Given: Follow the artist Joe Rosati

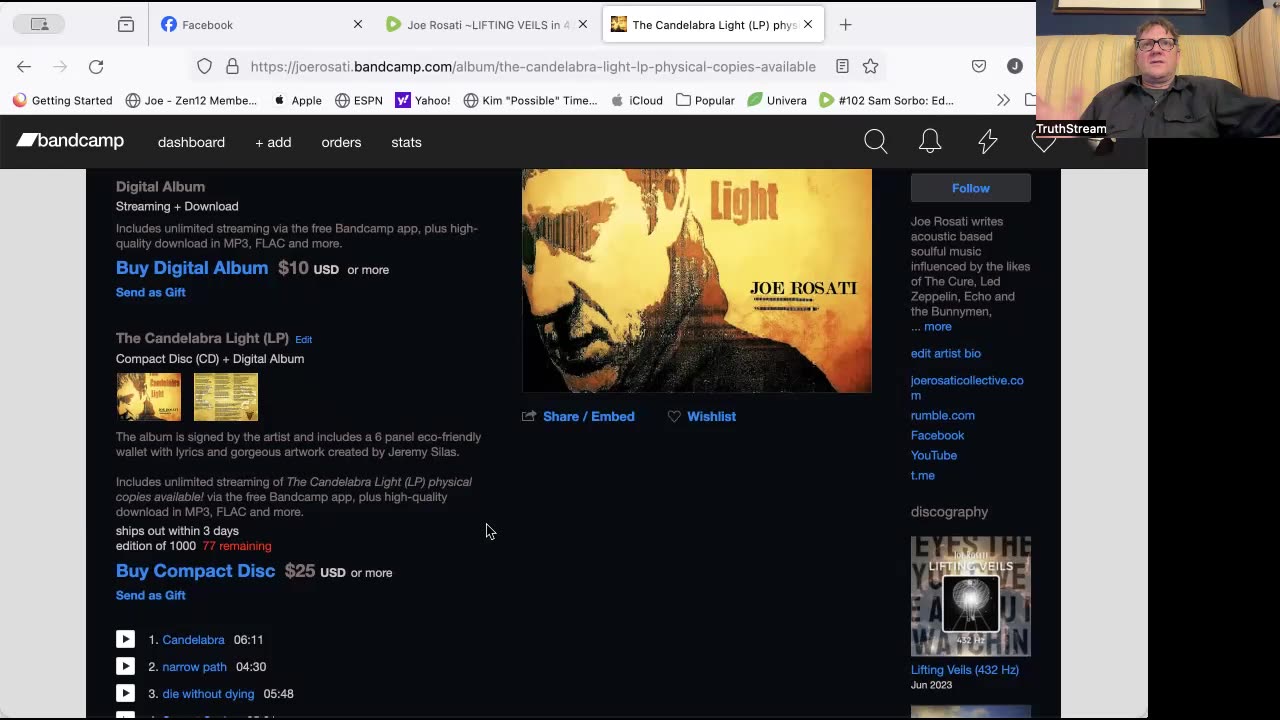Looking at the screenshot, I should click(x=971, y=188).
